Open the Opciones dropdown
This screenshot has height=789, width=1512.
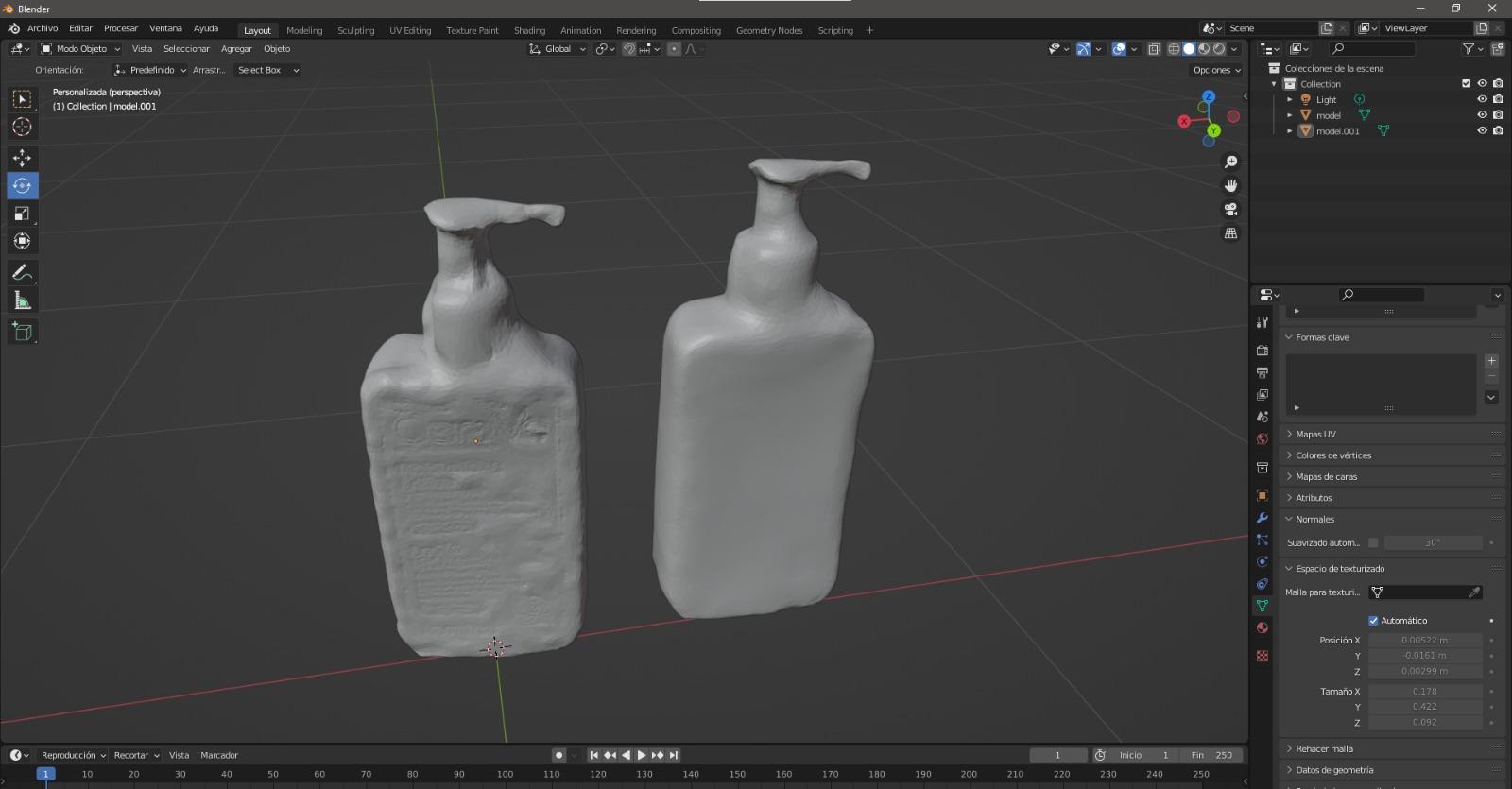click(x=1216, y=70)
